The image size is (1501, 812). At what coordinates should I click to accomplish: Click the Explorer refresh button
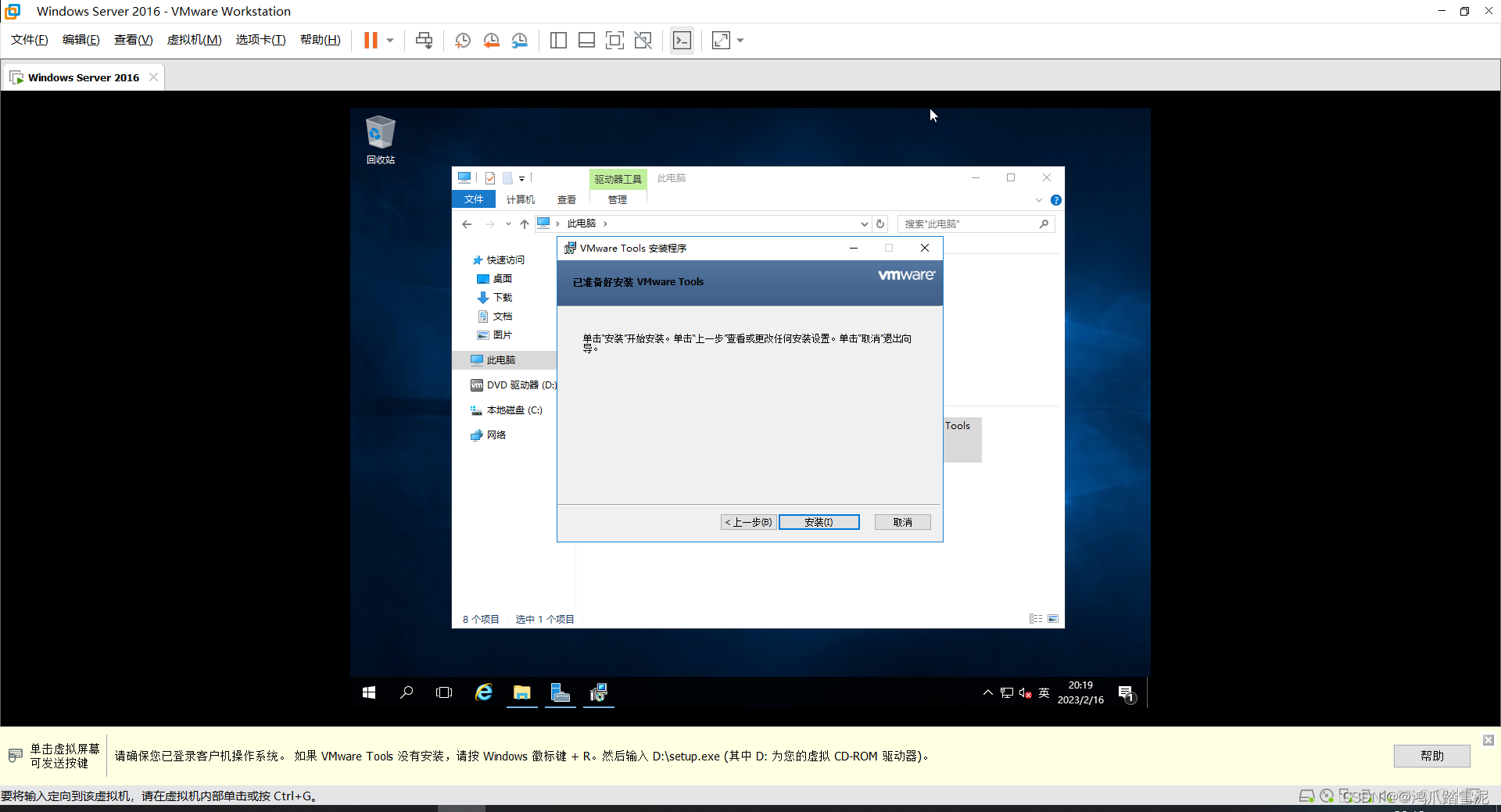(x=880, y=224)
